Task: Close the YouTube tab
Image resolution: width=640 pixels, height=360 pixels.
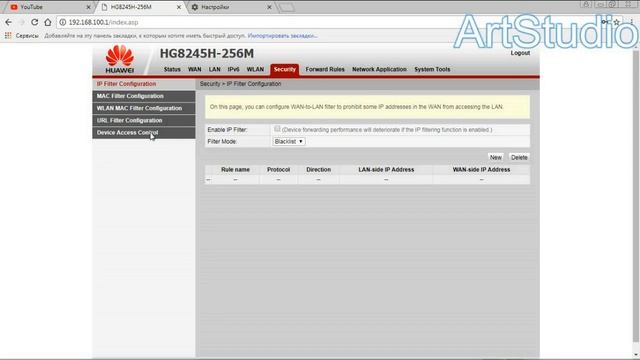Action: click(x=88, y=7)
